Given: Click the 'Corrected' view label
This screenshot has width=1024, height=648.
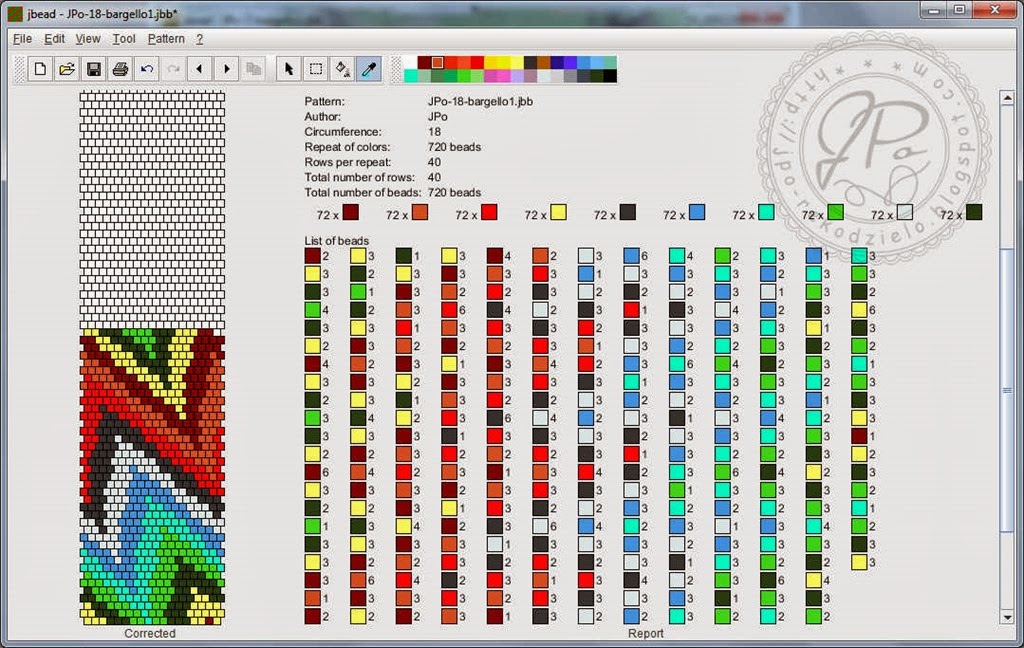Looking at the screenshot, I should 150,633.
